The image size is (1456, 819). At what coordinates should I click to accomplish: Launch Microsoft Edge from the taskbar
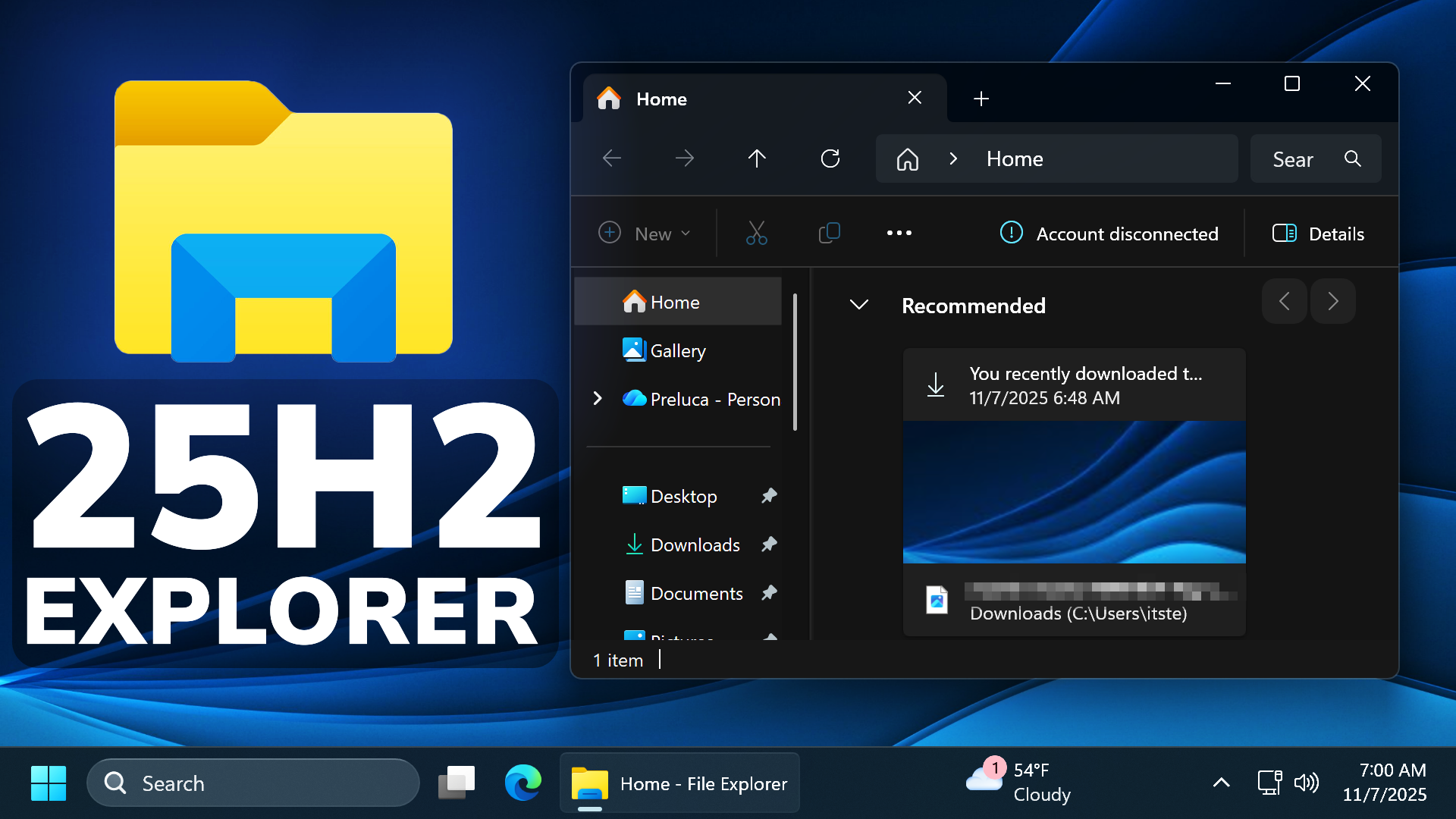522,783
